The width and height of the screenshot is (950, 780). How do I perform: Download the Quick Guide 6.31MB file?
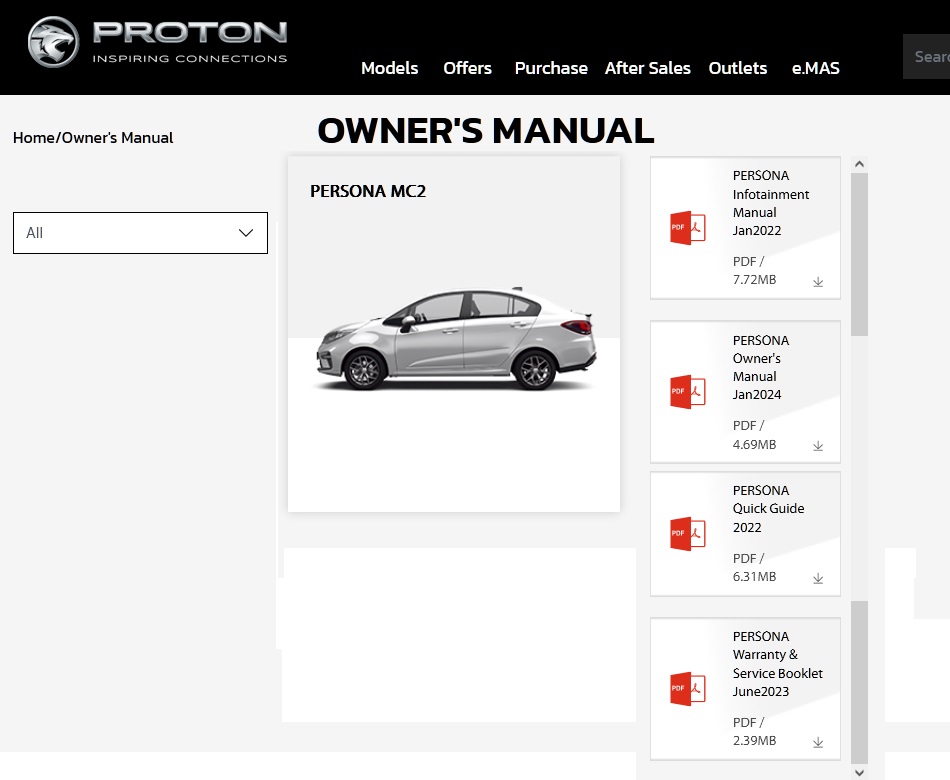(818, 579)
